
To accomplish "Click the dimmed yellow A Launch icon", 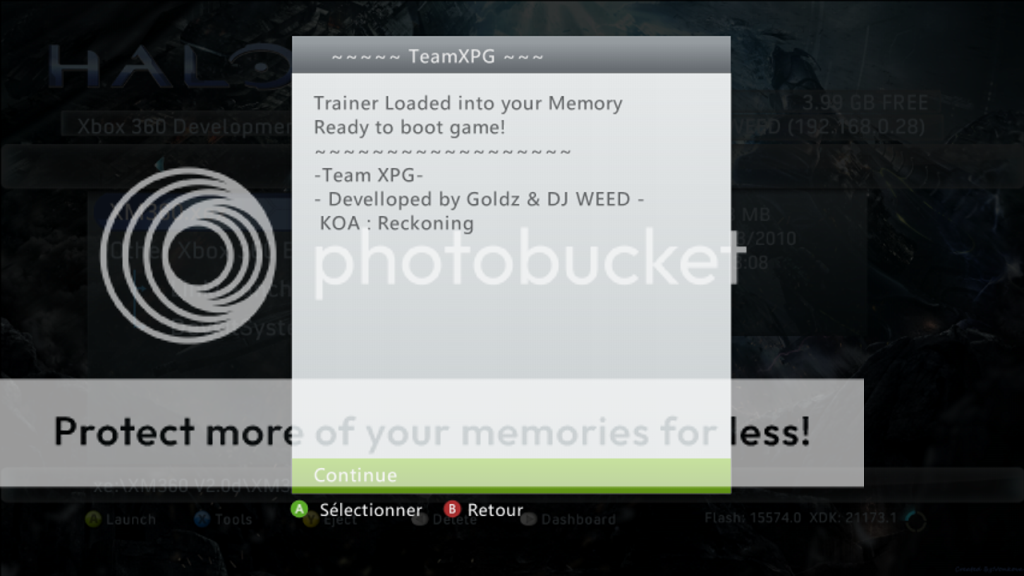I will click(x=93, y=519).
